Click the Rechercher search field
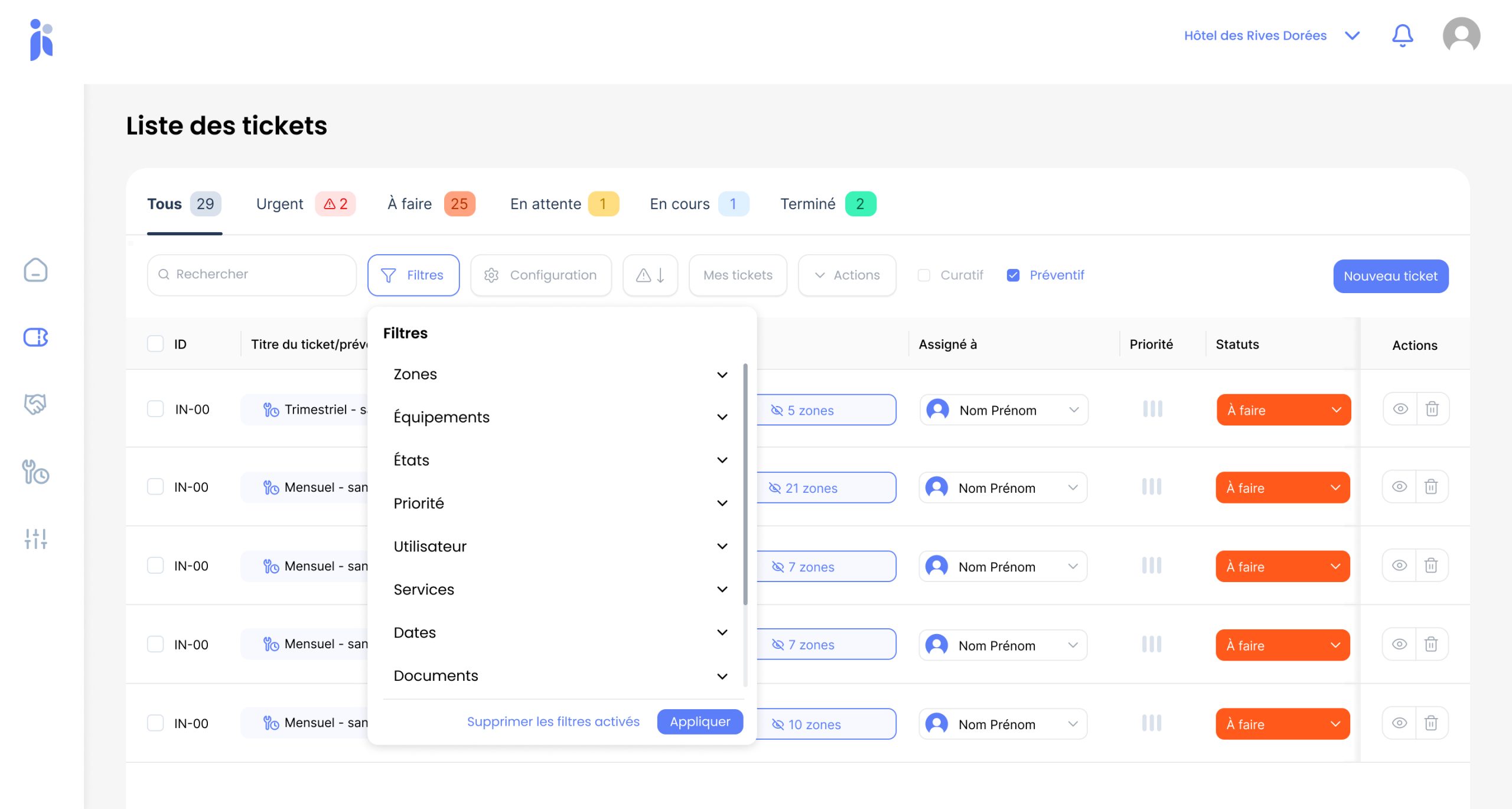The height and width of the screenshot is (809, 1512). [x=252, y=275]
